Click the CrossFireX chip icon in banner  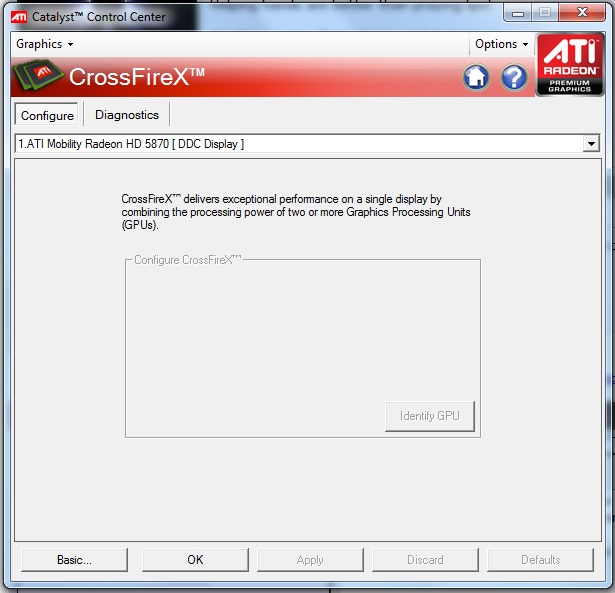[38, 75]
